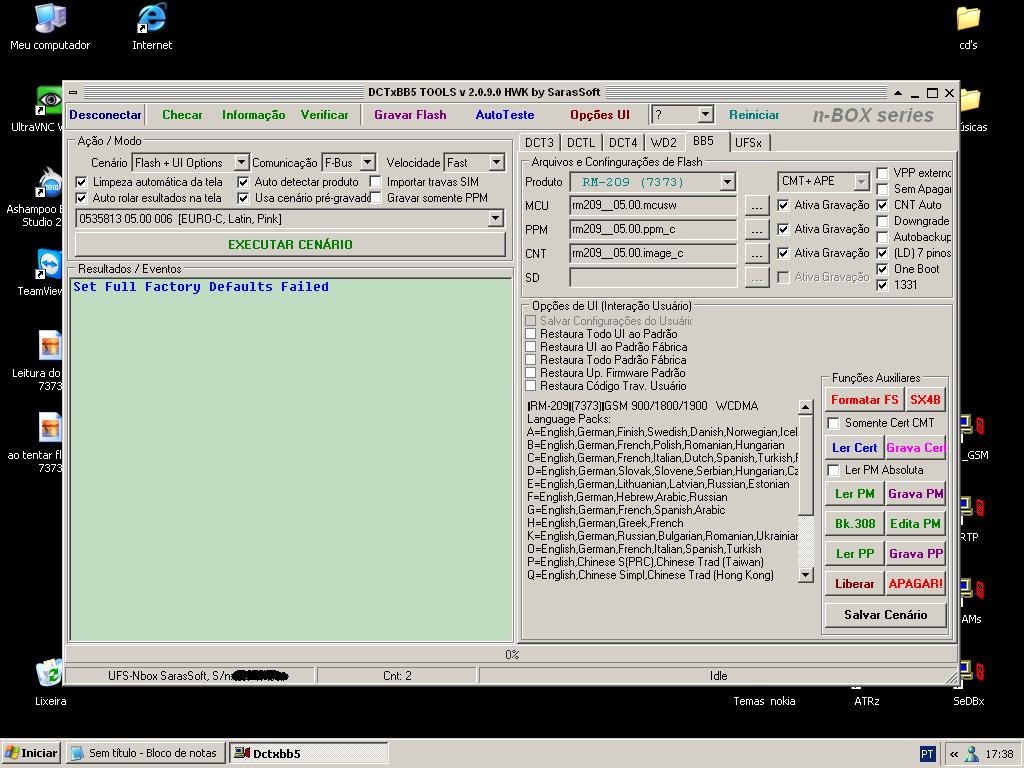This screenshot has width=1024, height=768.
Task: Toggle One Boot checkbox
Action: tap(882, 269)
